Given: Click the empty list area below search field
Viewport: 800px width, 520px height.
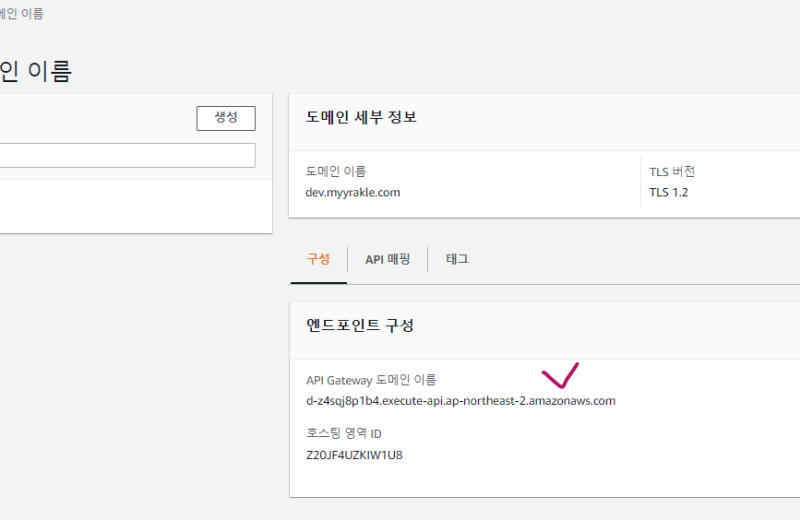Looking at the screenshot, I should pyautogui.click(x=130, y=205).
